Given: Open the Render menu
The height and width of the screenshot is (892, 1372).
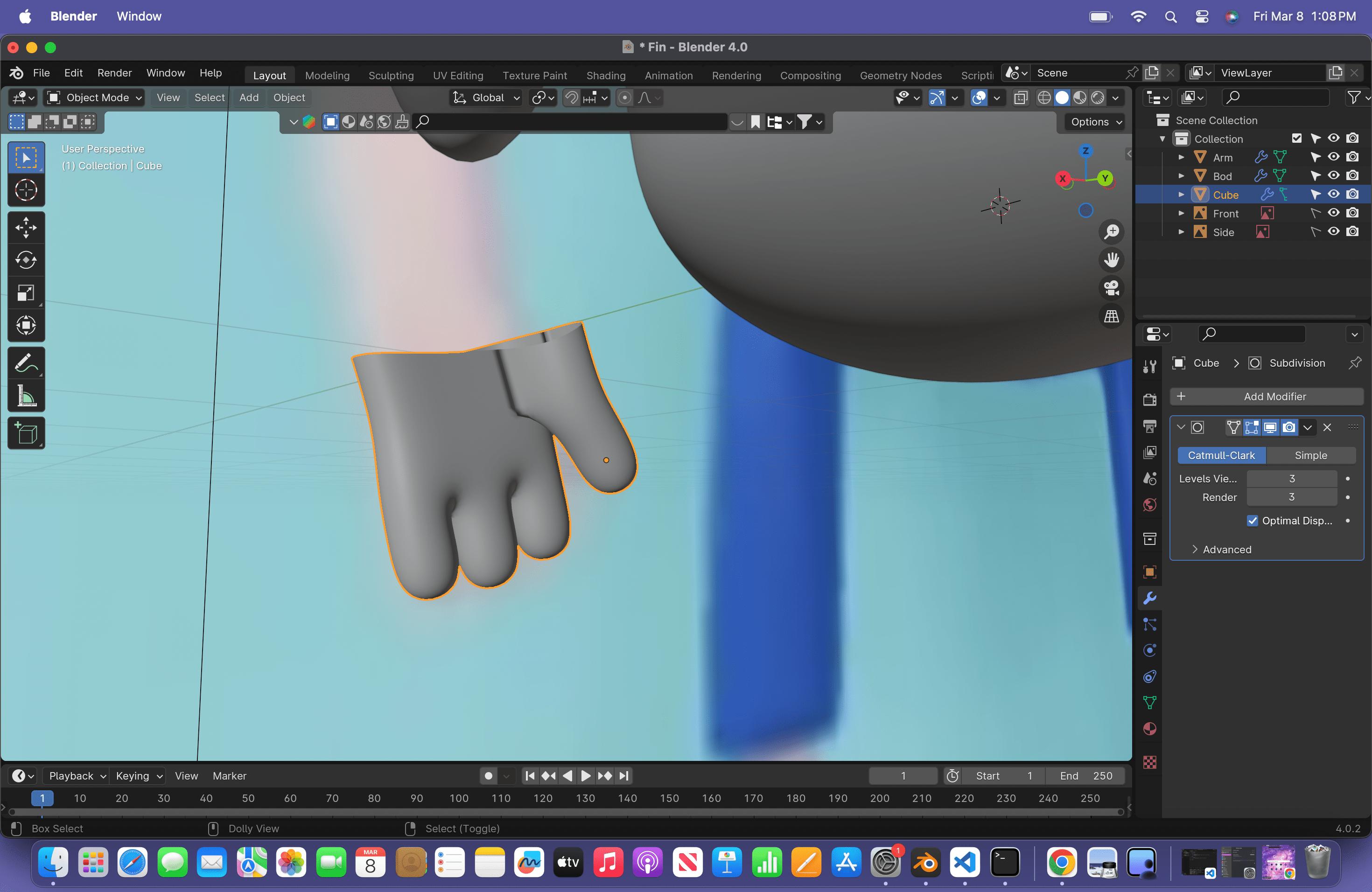Looking at the screenshot, I should click(114, 73).
